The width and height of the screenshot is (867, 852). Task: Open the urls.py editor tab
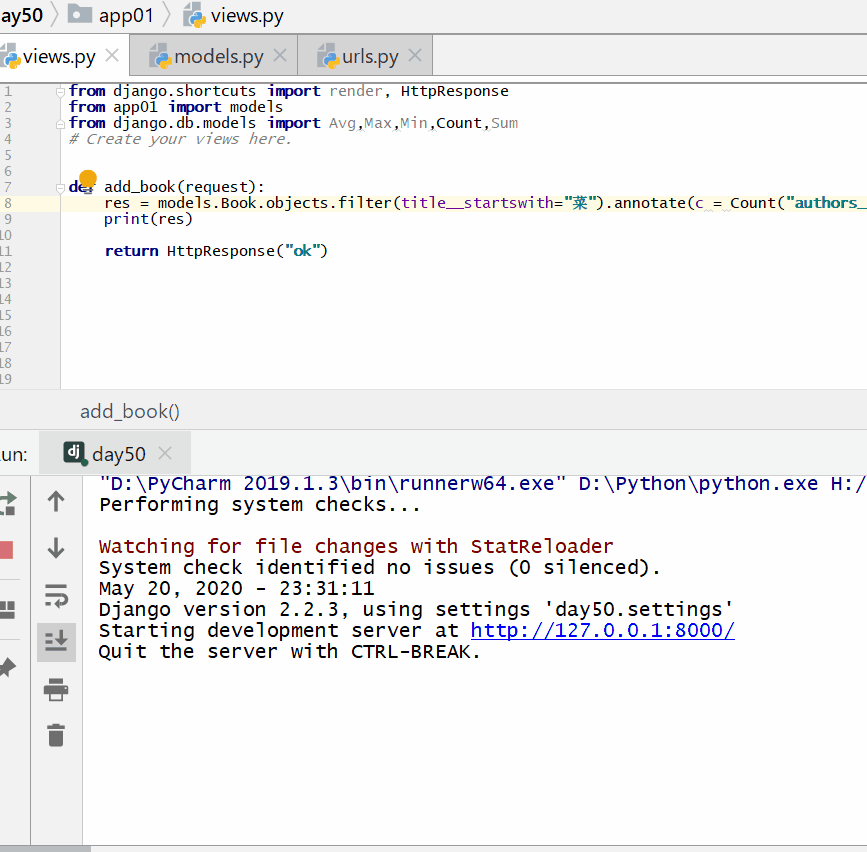370,56
